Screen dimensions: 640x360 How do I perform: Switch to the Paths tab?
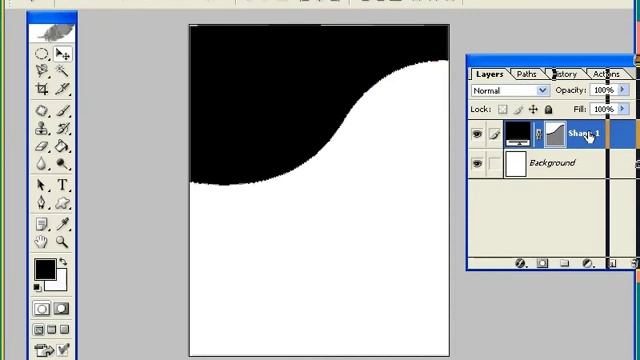tap(527, 74)
